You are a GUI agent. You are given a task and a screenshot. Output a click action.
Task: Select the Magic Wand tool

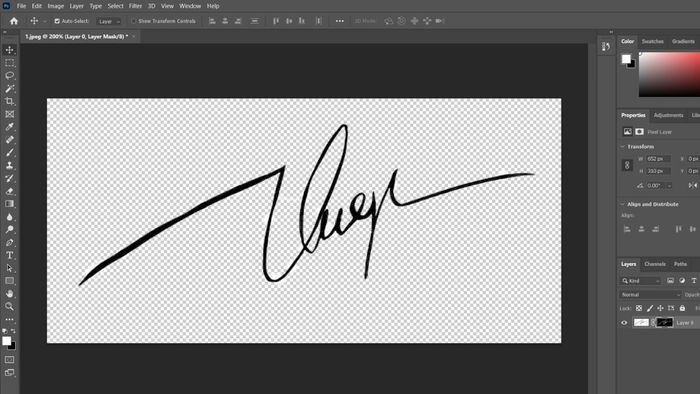9,88
